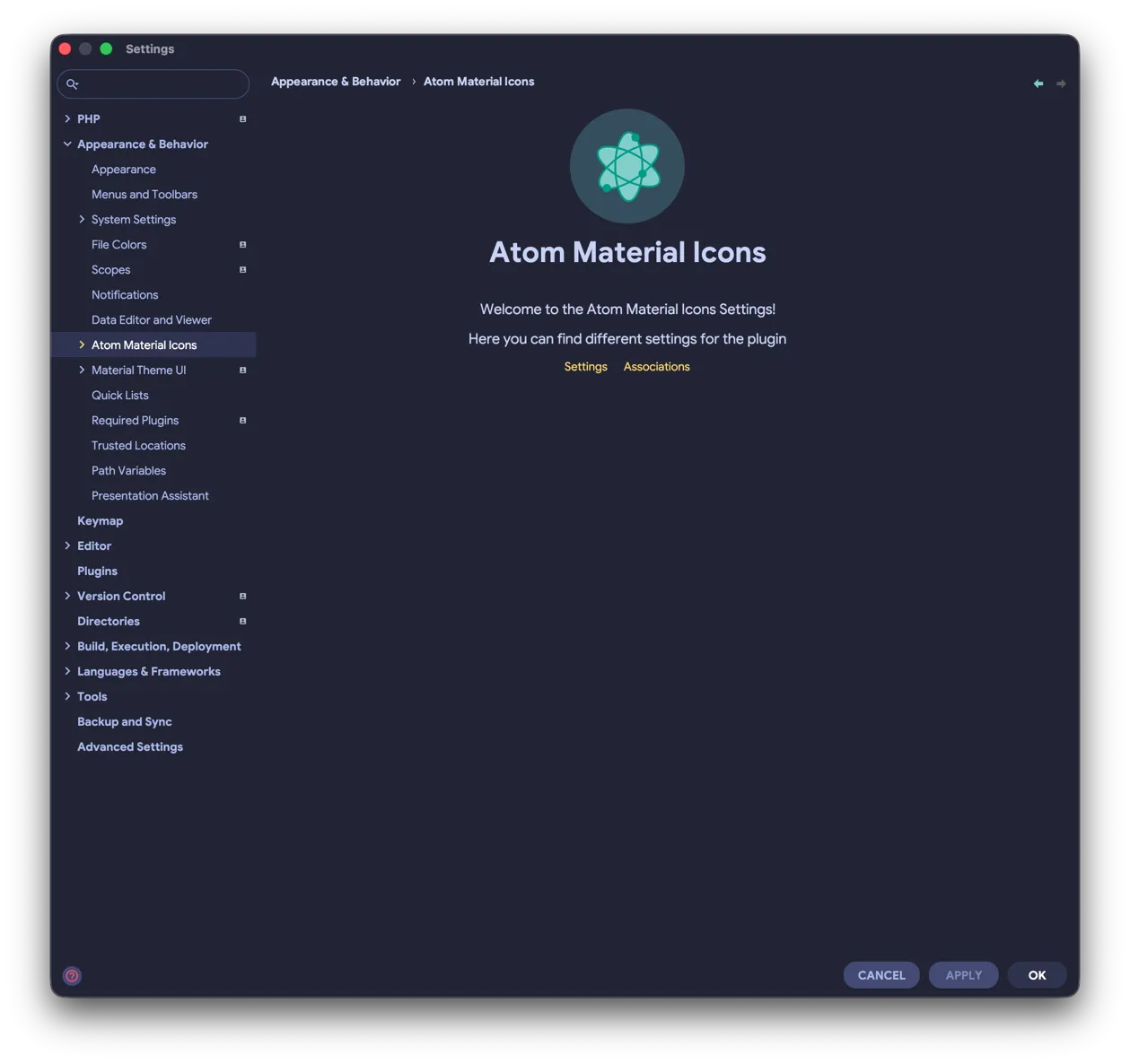
Task: Select Data Editor and Viewer
Action: click(x=152, y=319)
